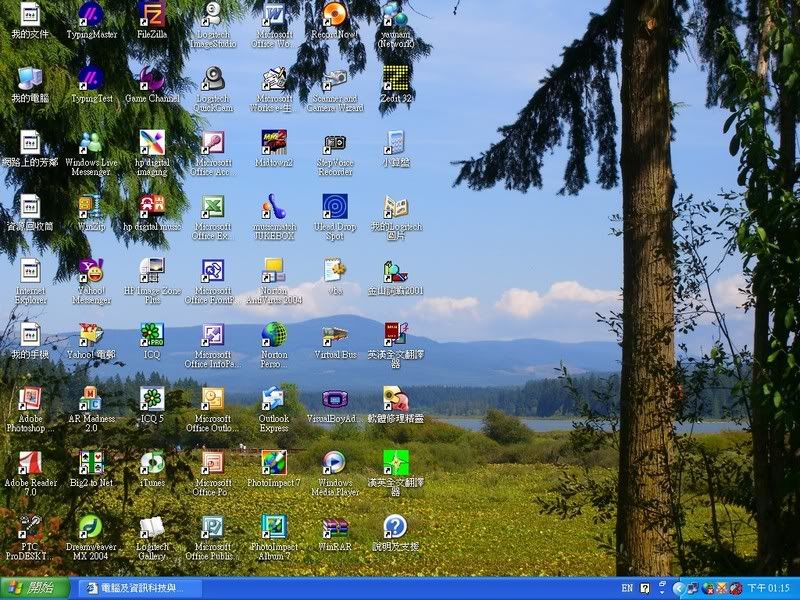Viewport: 800px width, 600px height.
Task: Click the PhotoImpact Album 7 icon
Action: click(274, 527)
